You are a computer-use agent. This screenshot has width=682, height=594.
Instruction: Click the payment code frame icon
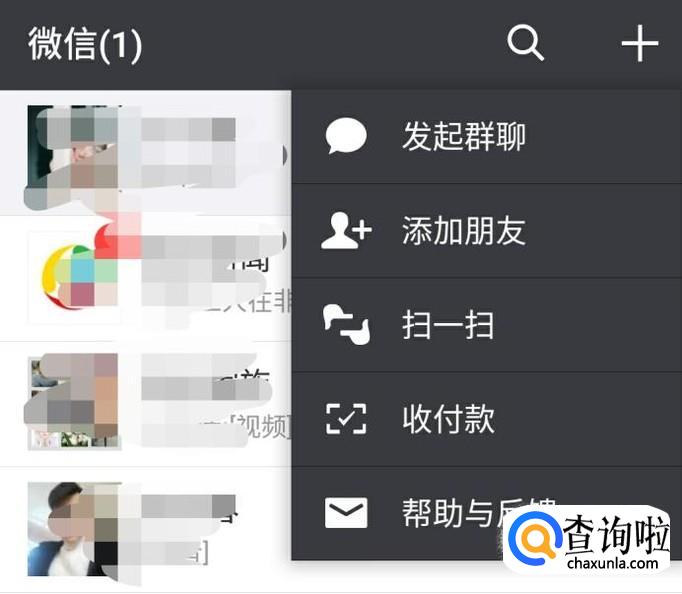click(346, 419)
